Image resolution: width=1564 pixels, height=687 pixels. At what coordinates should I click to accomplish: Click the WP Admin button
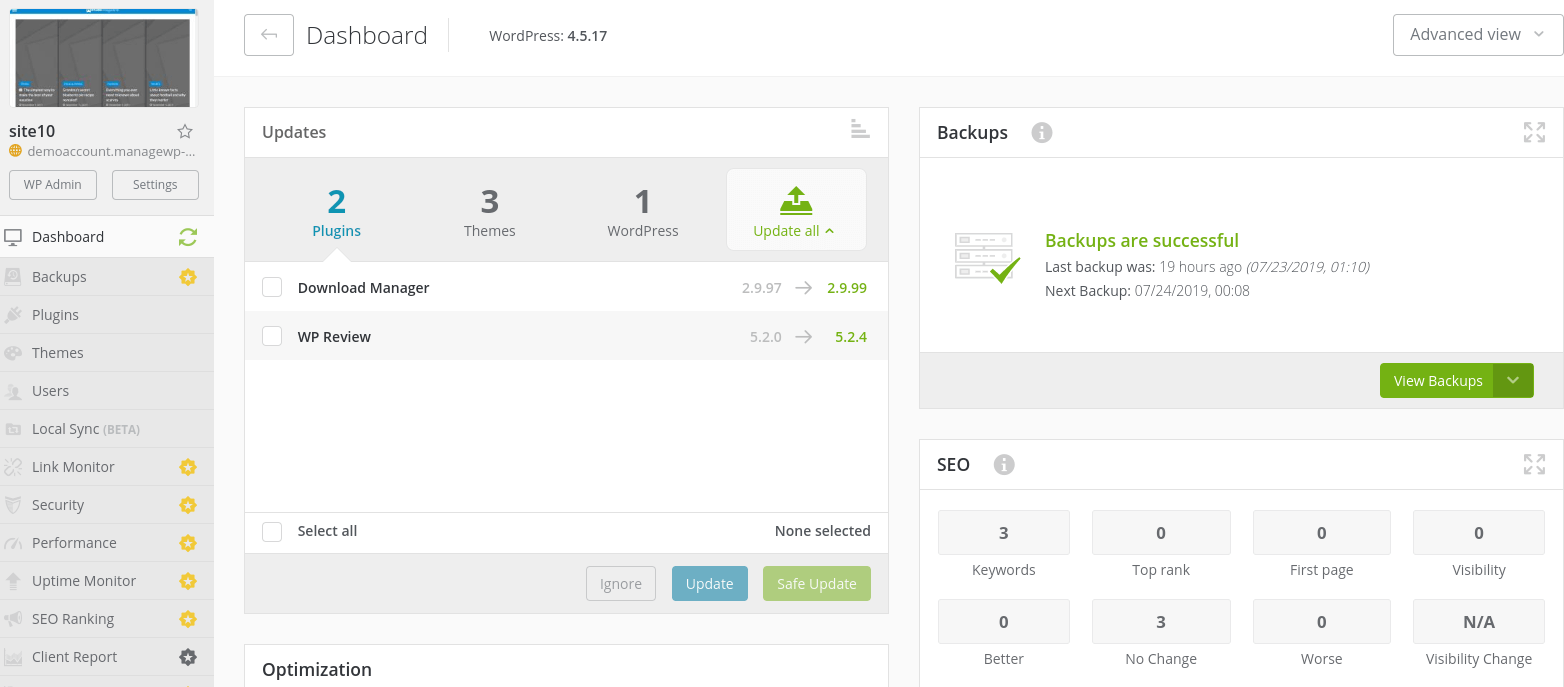point(52,184)
